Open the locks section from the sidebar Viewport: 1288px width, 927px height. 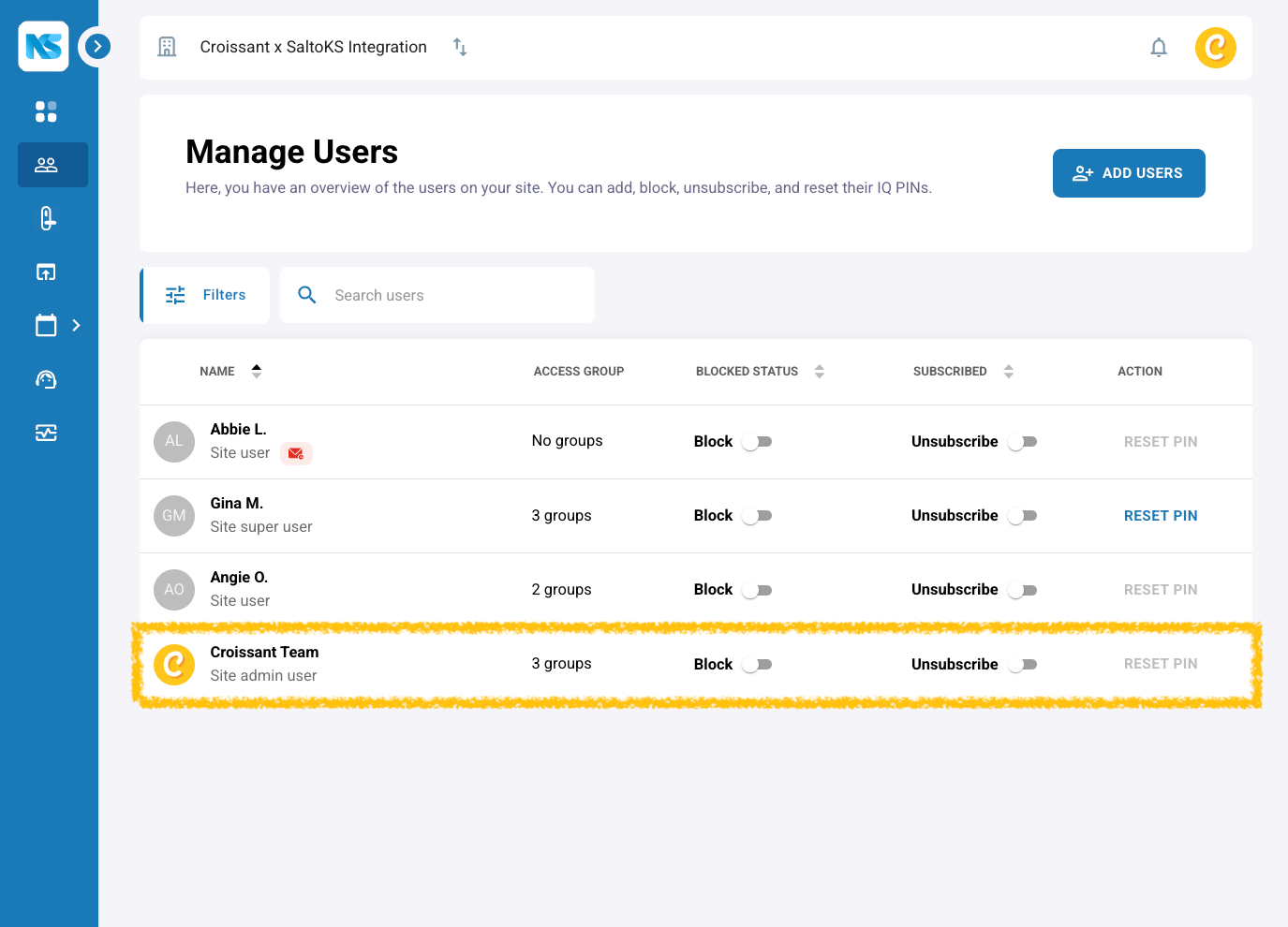click(45, 218)
